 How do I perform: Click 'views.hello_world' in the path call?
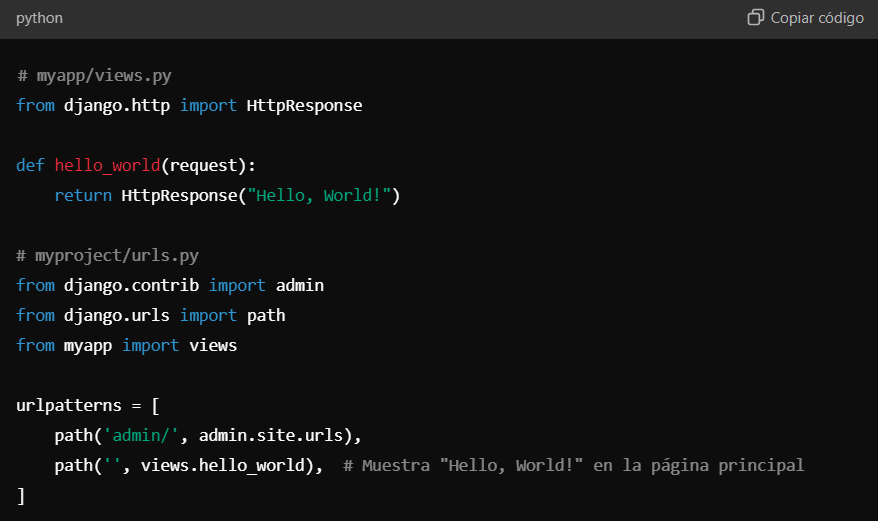[x=223, y=466]
